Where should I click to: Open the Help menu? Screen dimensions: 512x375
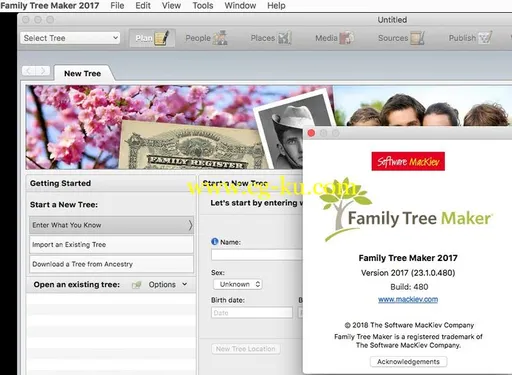[x=276, y=6]
